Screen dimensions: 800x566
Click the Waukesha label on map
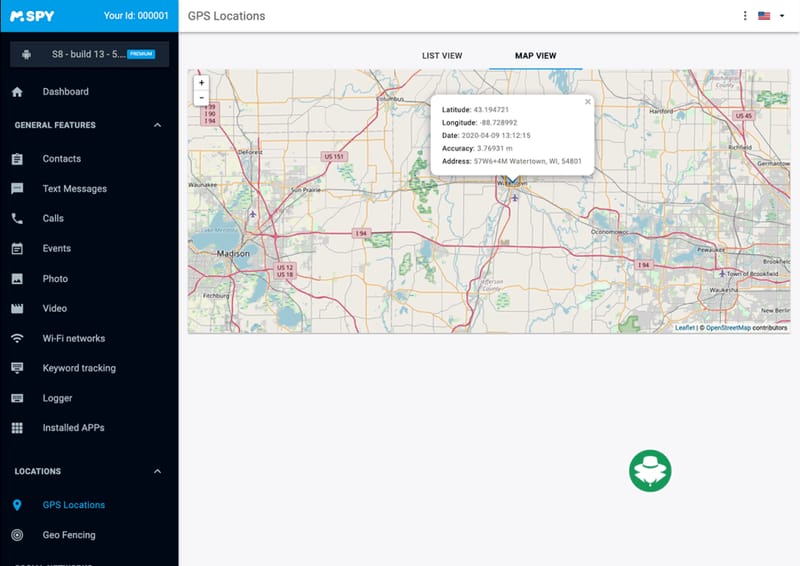click(723, 290)
